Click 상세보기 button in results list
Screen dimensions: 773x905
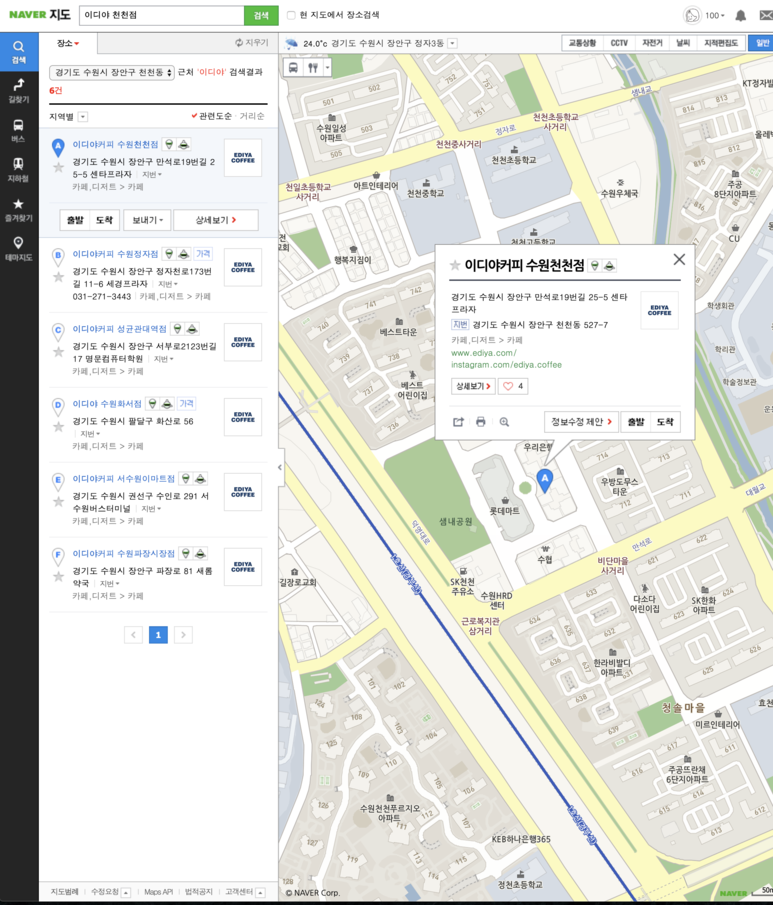[x=216, y=220]
